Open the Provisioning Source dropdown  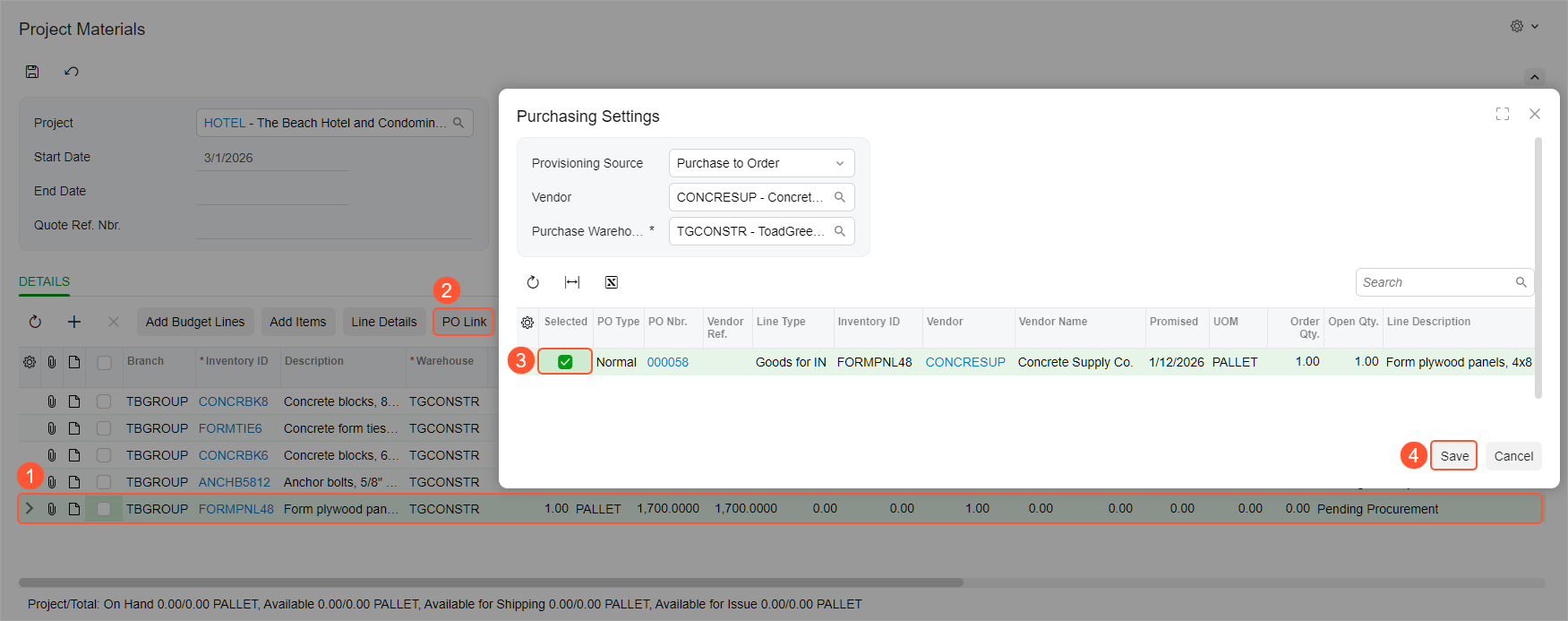coord(762,163)
